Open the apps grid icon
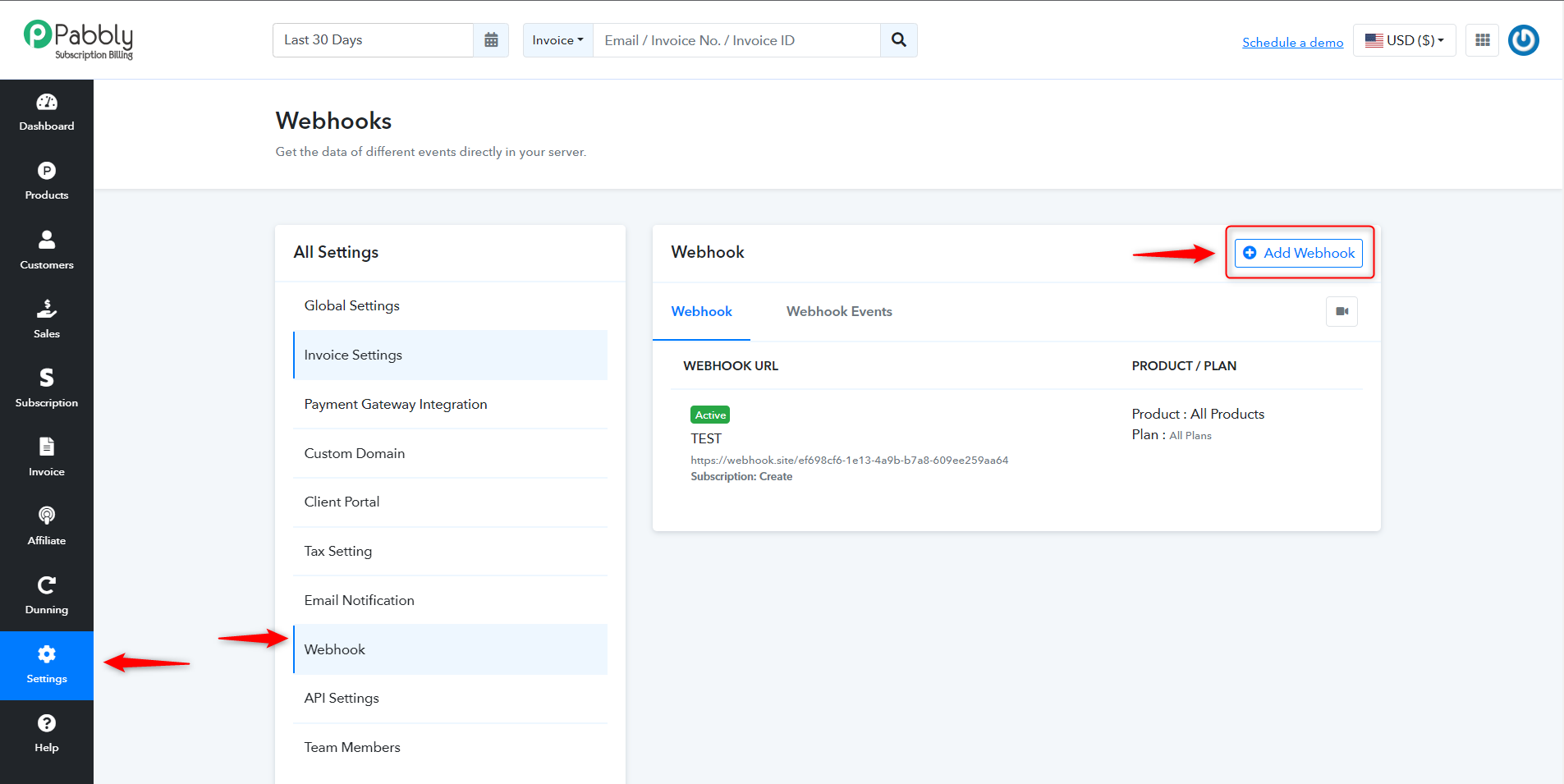 pyautogui.click(x=1483, y=40)
